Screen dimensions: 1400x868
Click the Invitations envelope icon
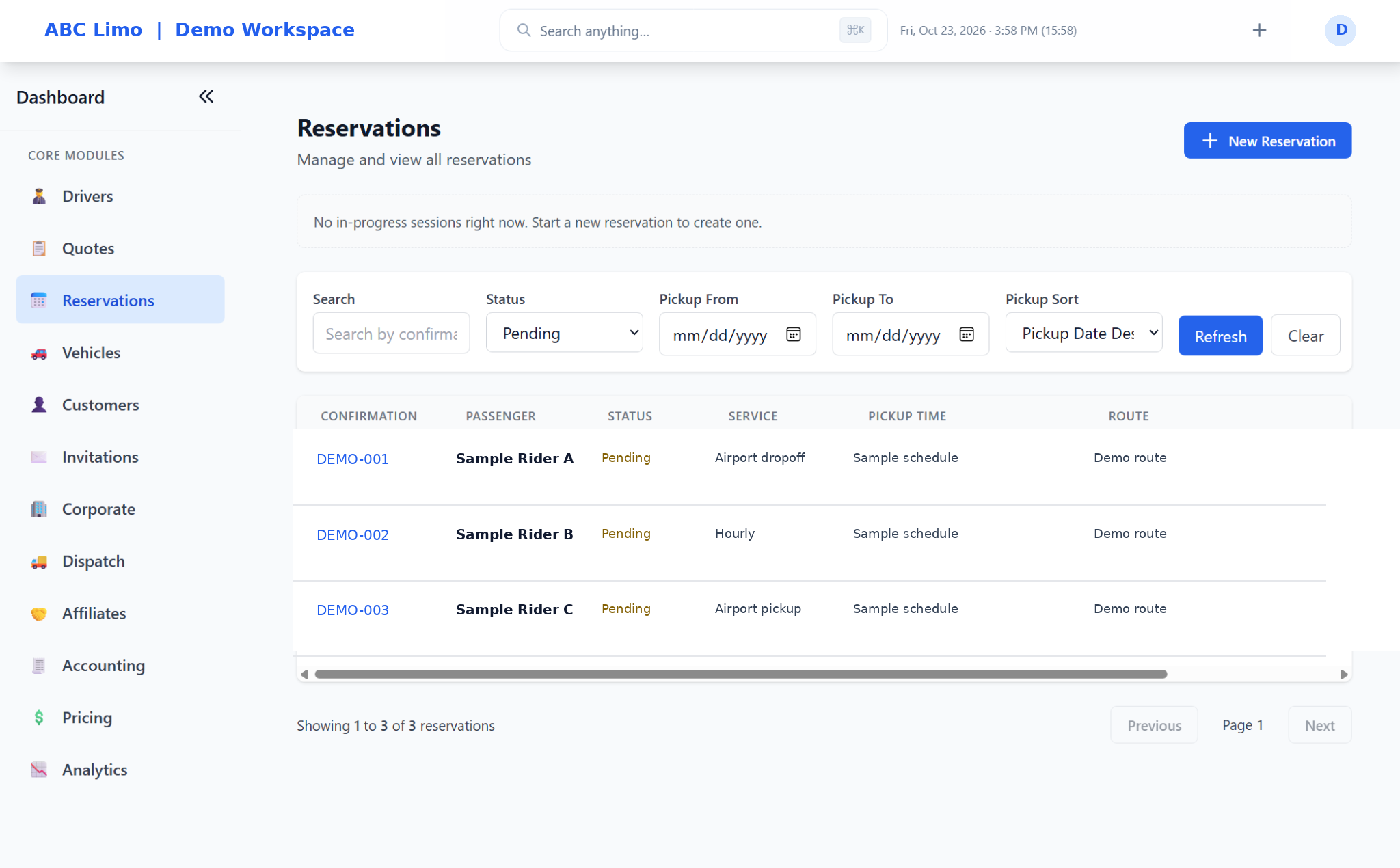tap(39, 457)
